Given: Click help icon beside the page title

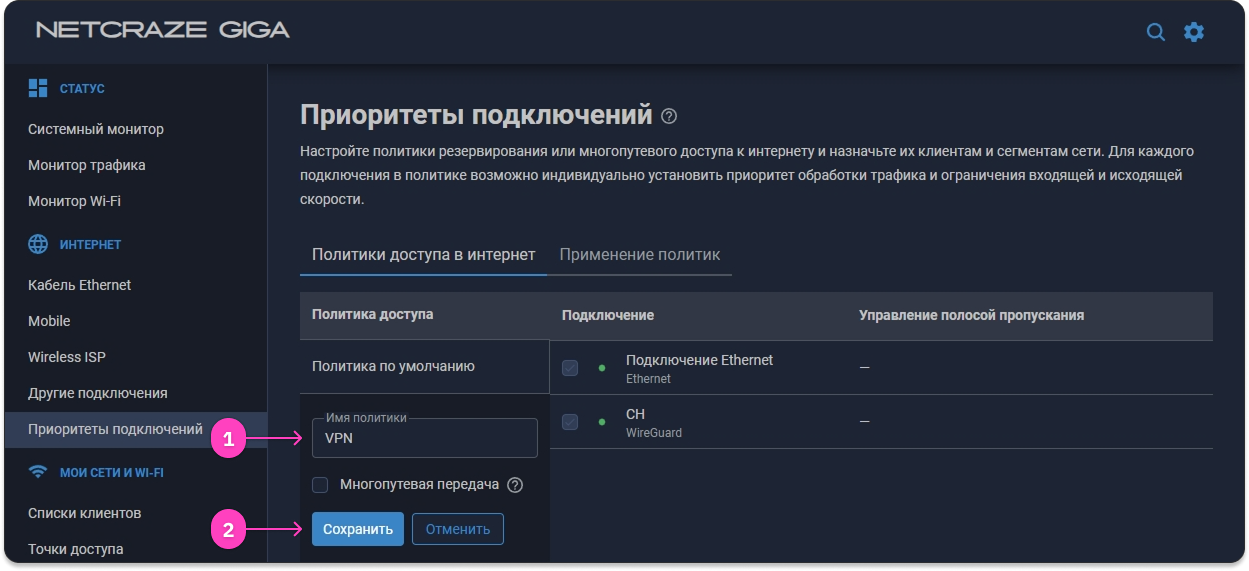Looking at the screenshot, I should point(669,116).
